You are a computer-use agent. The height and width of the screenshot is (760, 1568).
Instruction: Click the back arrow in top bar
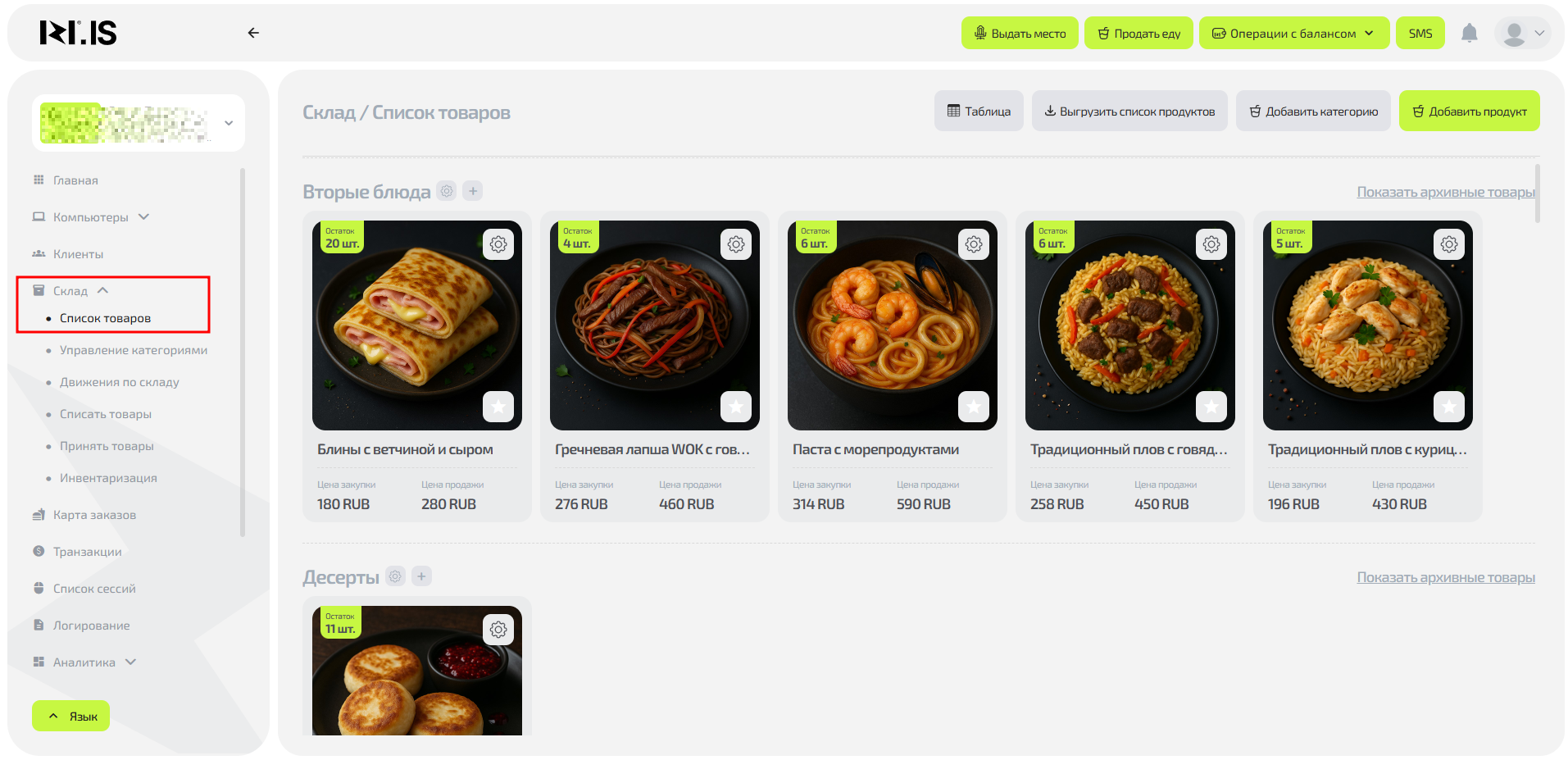(x=253, y=33)
